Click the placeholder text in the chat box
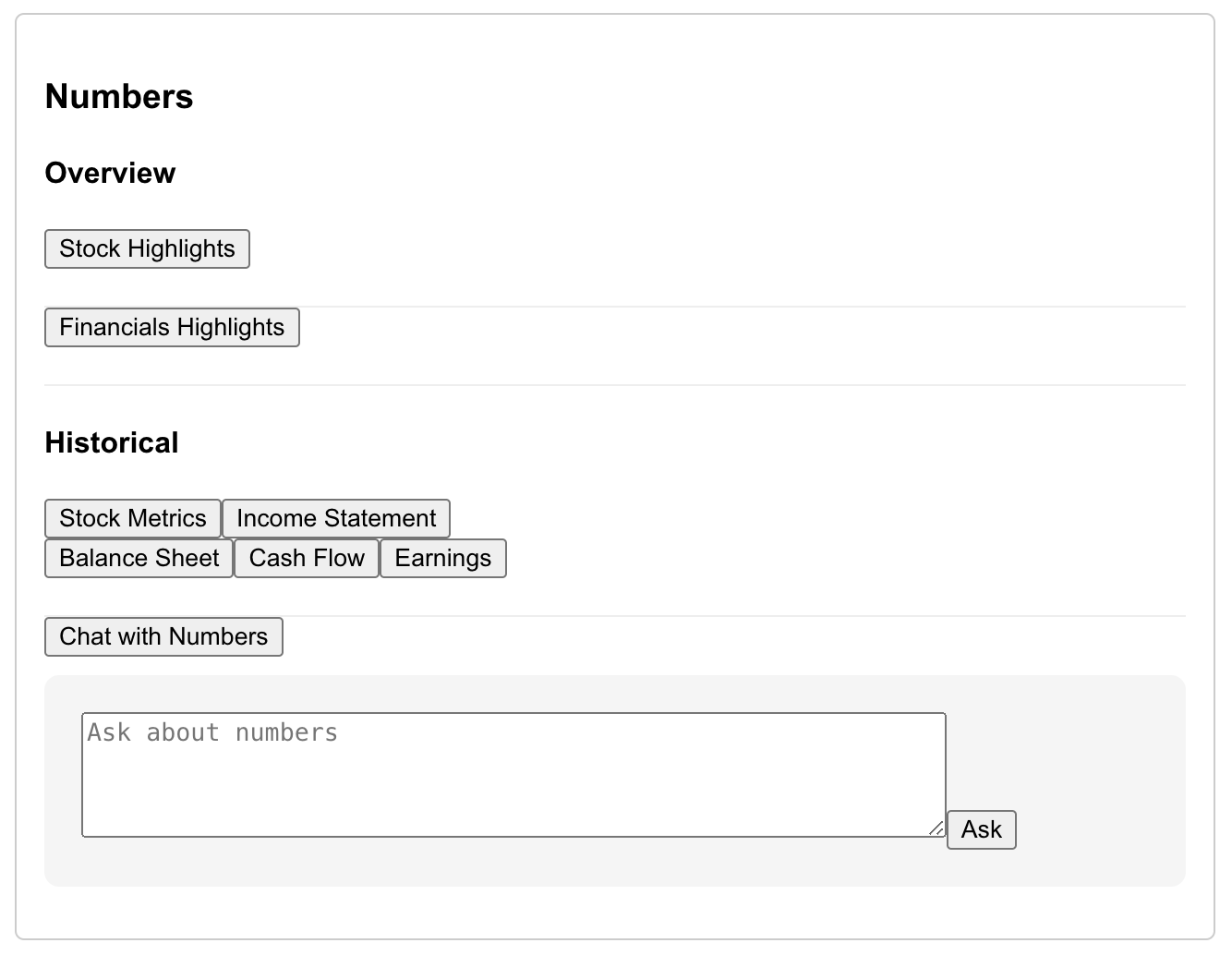Screen dimensions: 1232x955 (212, 733)
